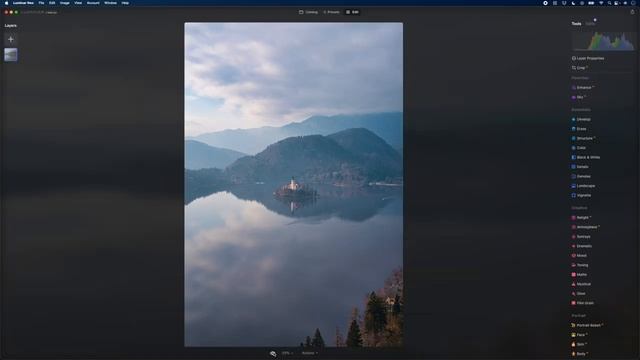Open the Color tool
This screenshot has height=360, width=640.
579,148
